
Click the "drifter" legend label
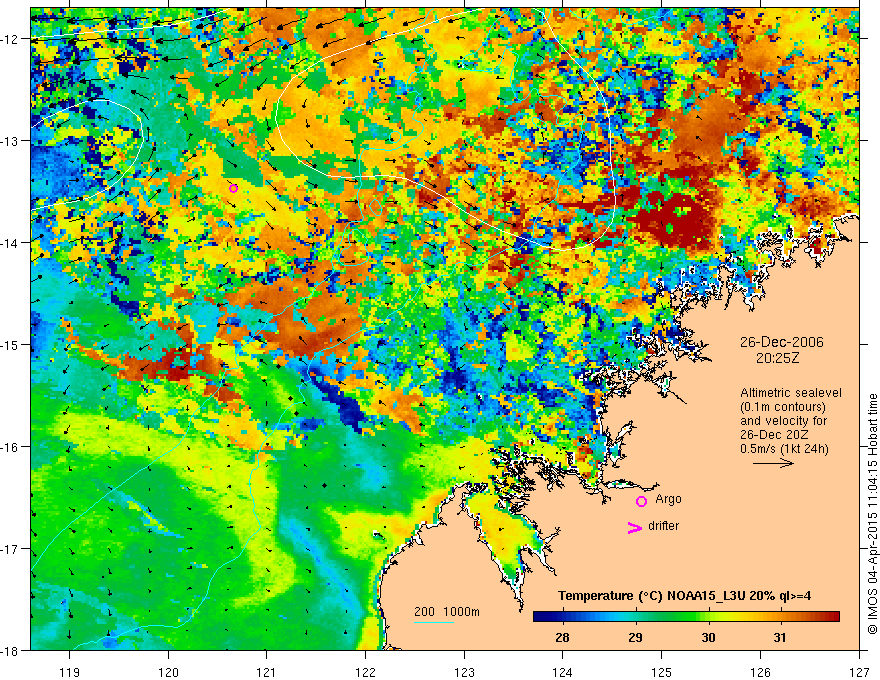point(663,526)
